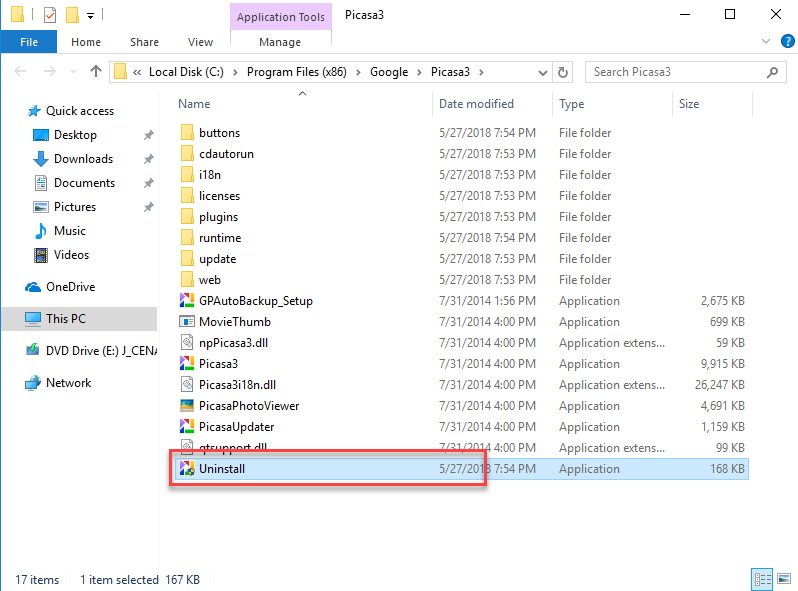Click the Search Picasa3 field
This screenshot has height=591, width=798.
coord(686,72)
